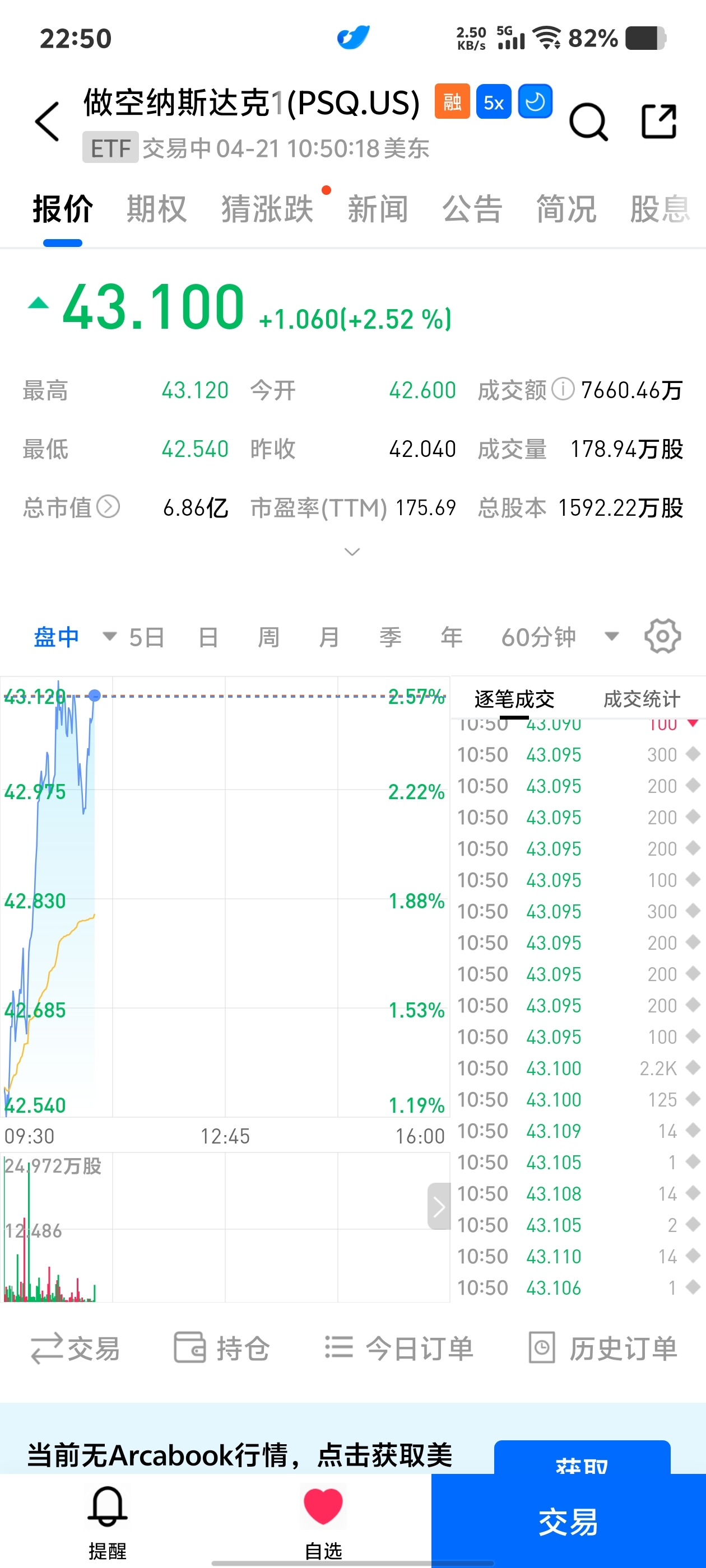Select the 季 chart period
The height and width of the screenshot is (1568, 706).
(391, 637)
